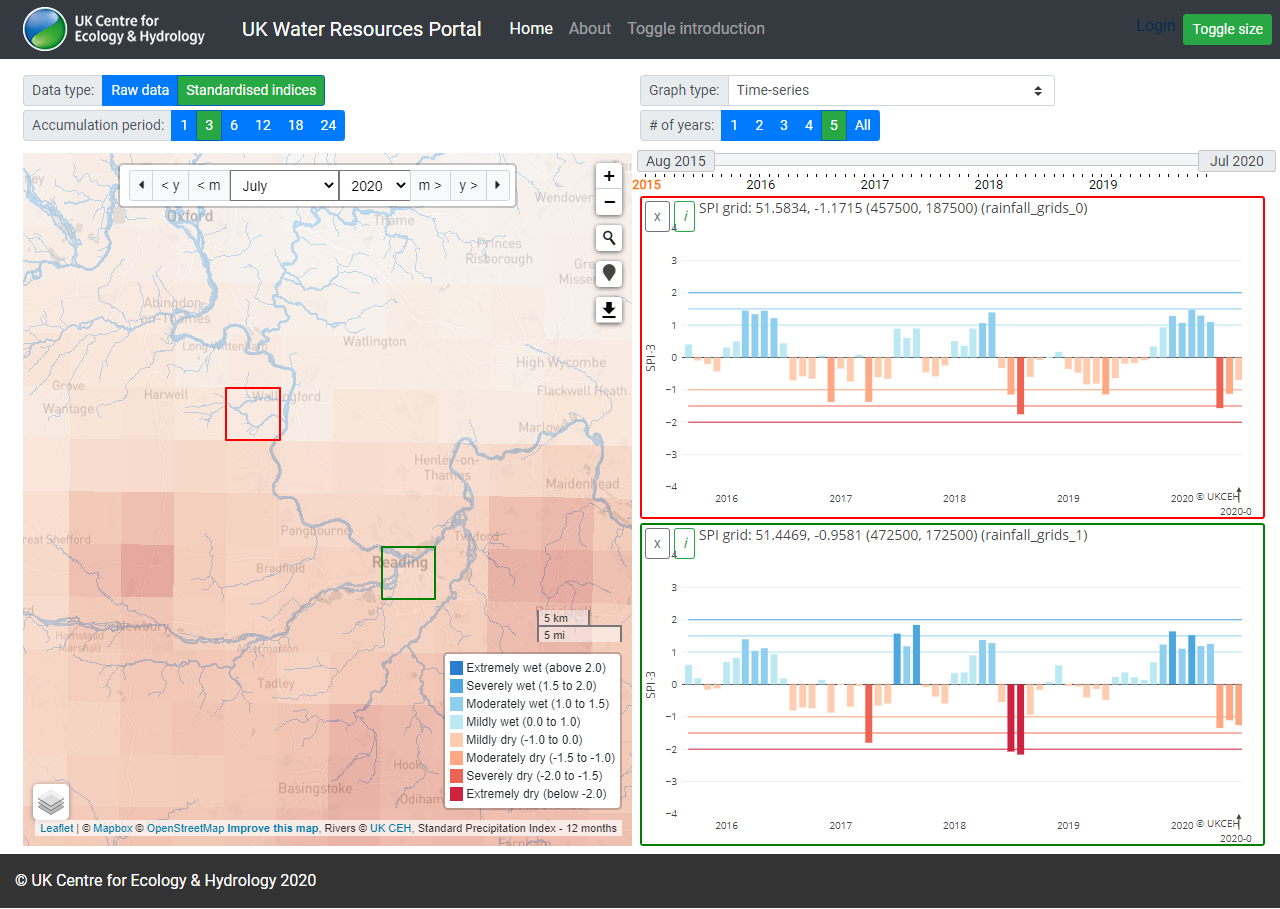Image resolution: width=1280 pixels, height=909 pixels.
Task: Open the Leaflet attribution link
Action: coord(57,828)
